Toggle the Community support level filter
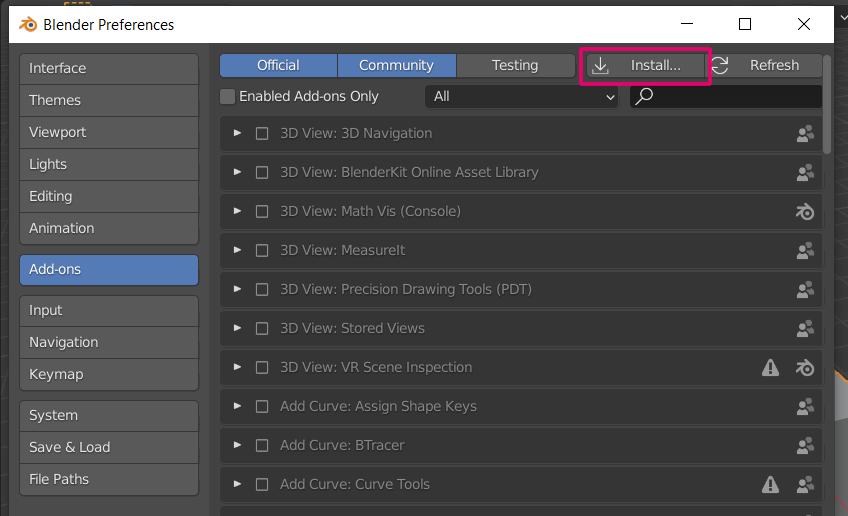This screenshot has width=848, height=516. point(396,65)
